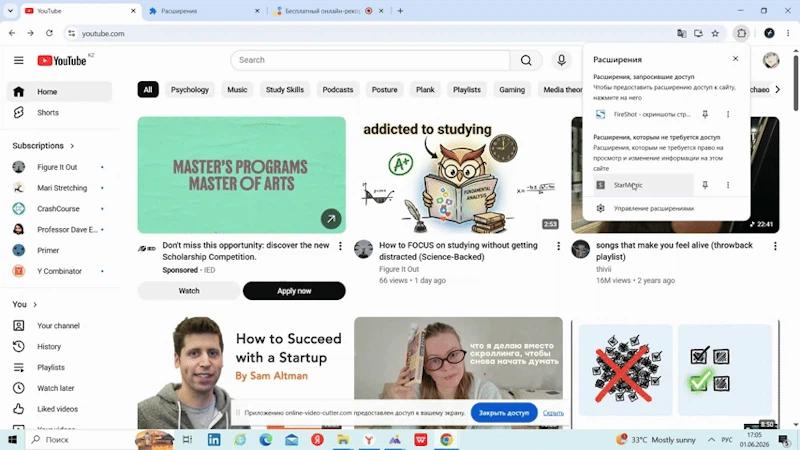The height and width of the screenshot is (450, 800).
Task: Open Chrome three-dot menu
Action: pyautogui.click(x=788, y=33)
